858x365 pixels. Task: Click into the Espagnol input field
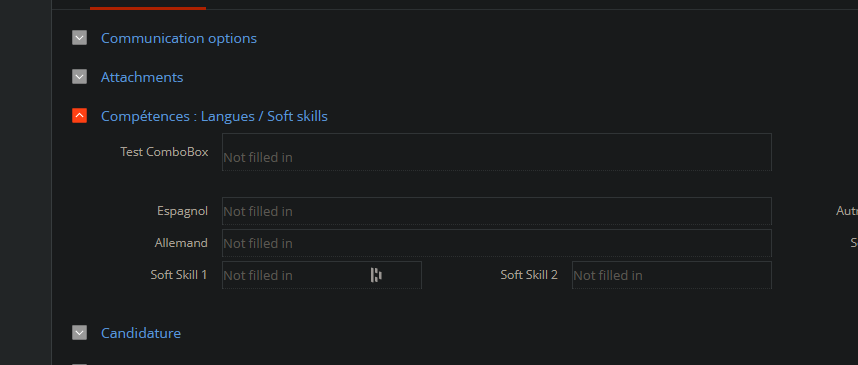(x=497, y=211)
